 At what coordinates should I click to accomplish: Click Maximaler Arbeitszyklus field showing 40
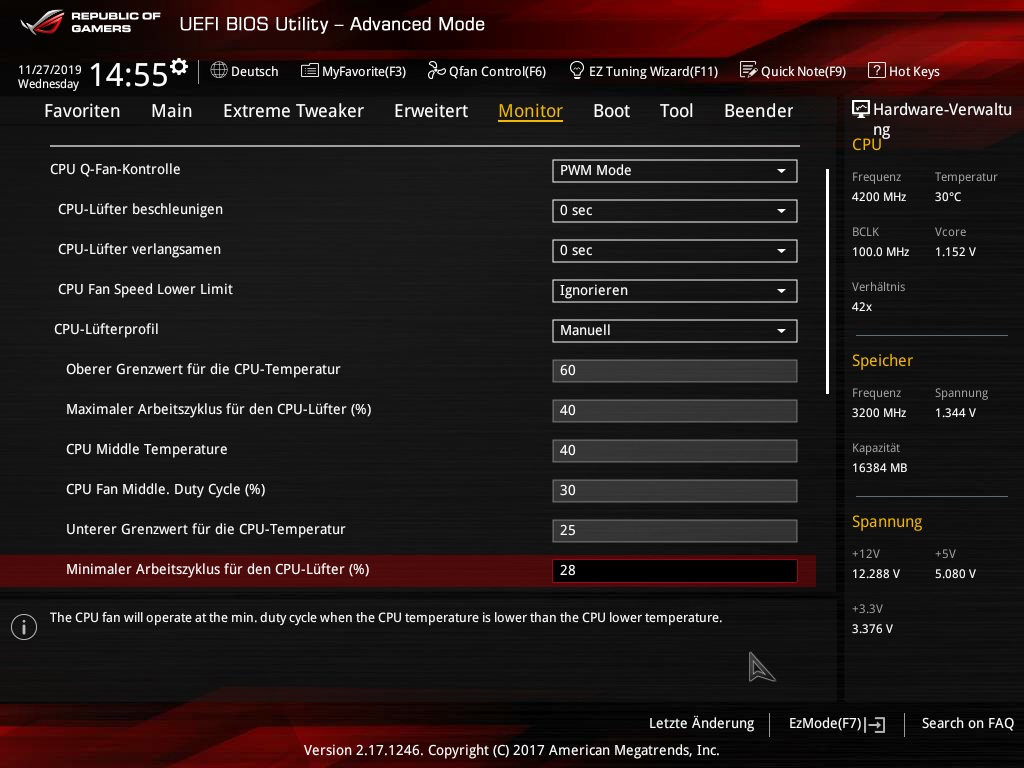(x=675, y=410)
